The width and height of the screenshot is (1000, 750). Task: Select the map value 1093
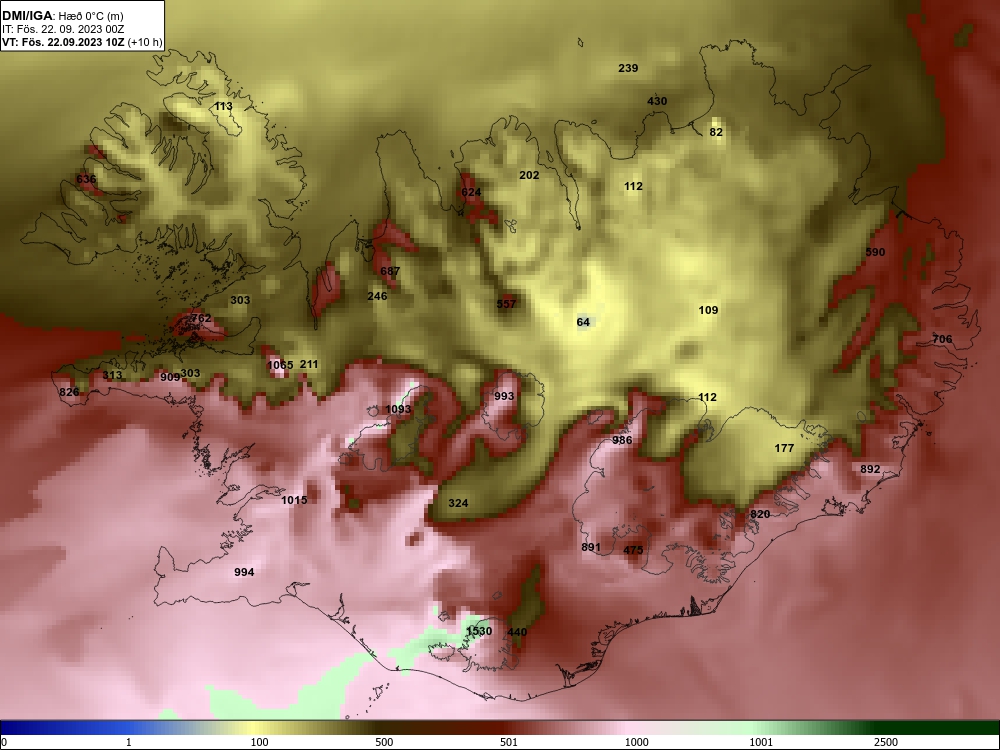399,409
